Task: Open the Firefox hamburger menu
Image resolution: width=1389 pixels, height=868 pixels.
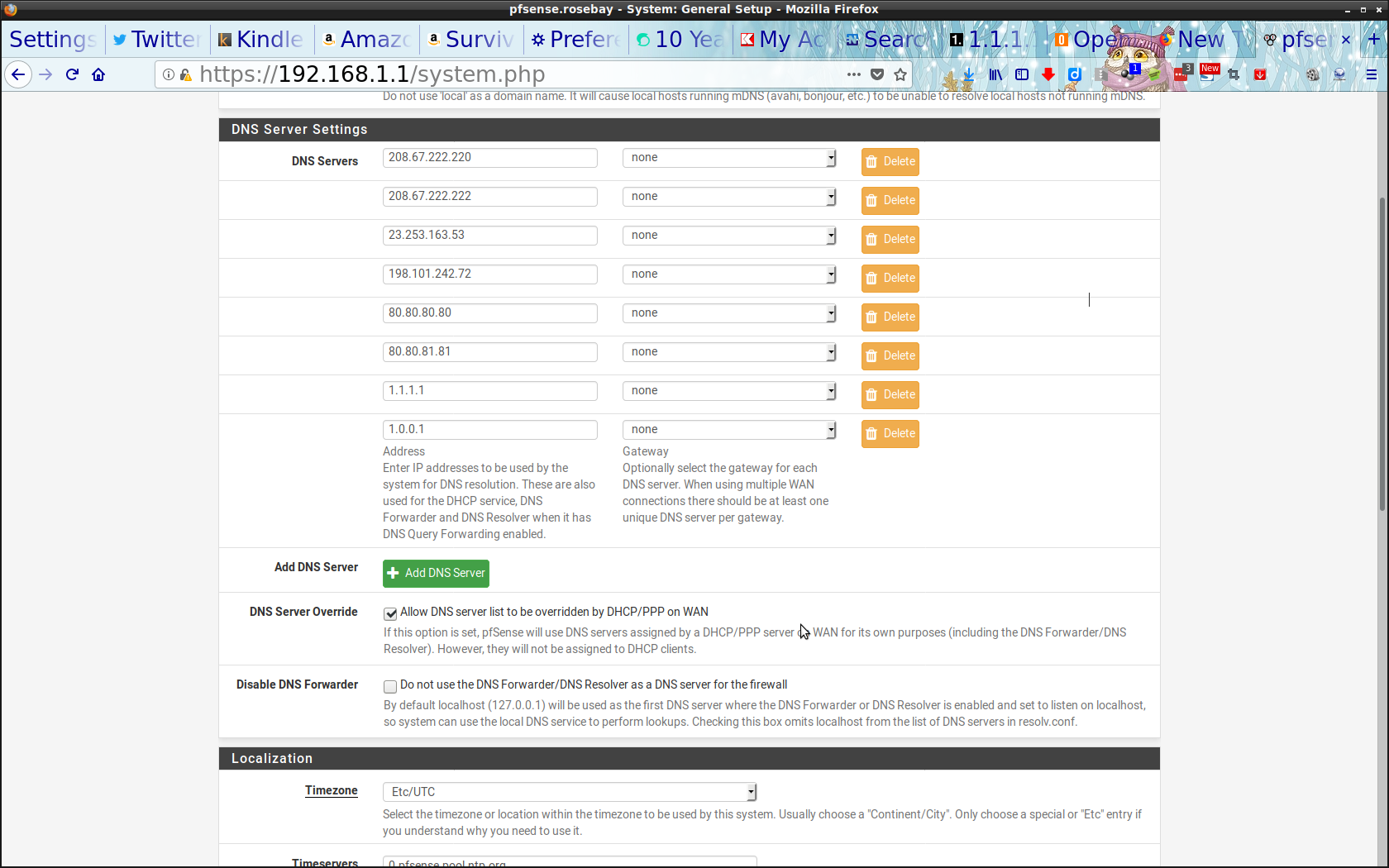Action: coord(1371,74)
